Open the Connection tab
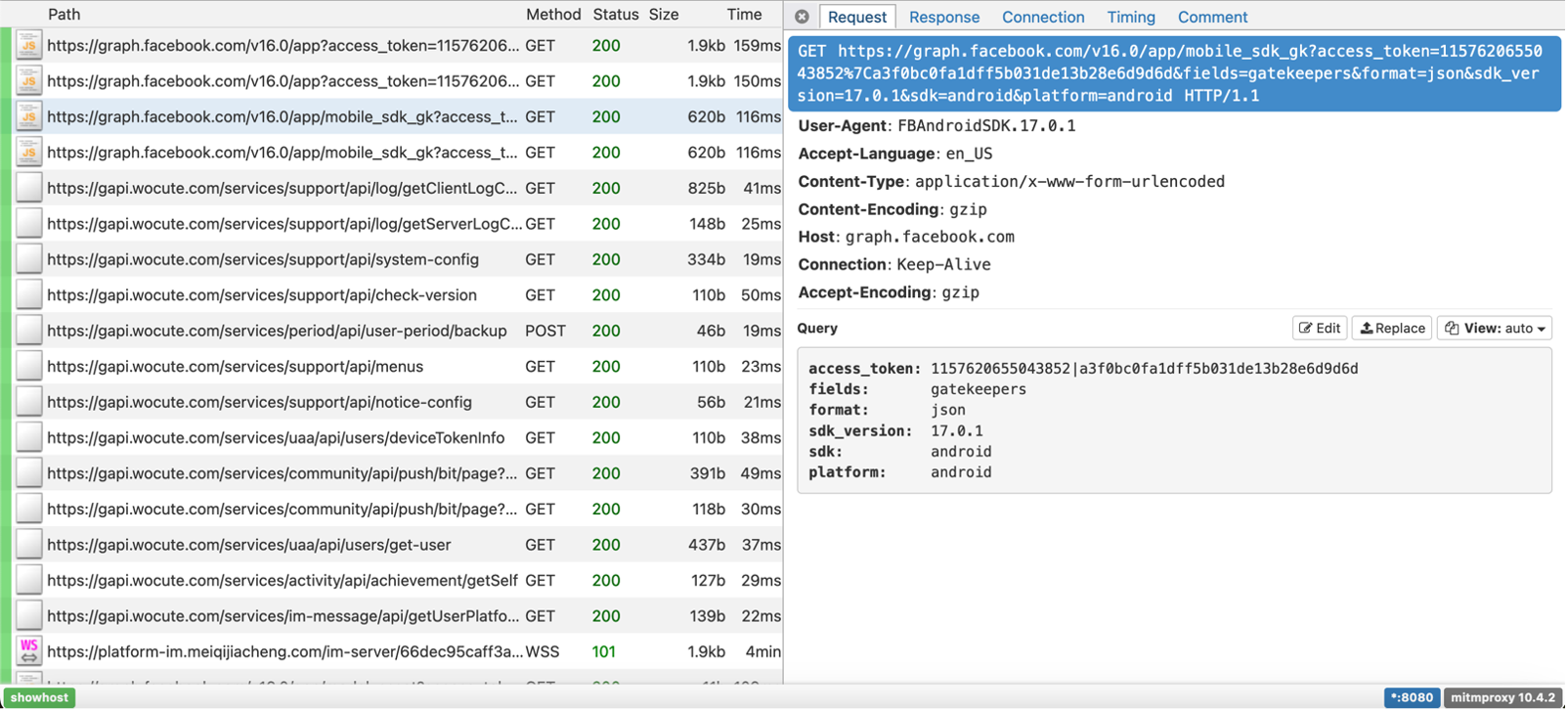 pos(1042,17)
